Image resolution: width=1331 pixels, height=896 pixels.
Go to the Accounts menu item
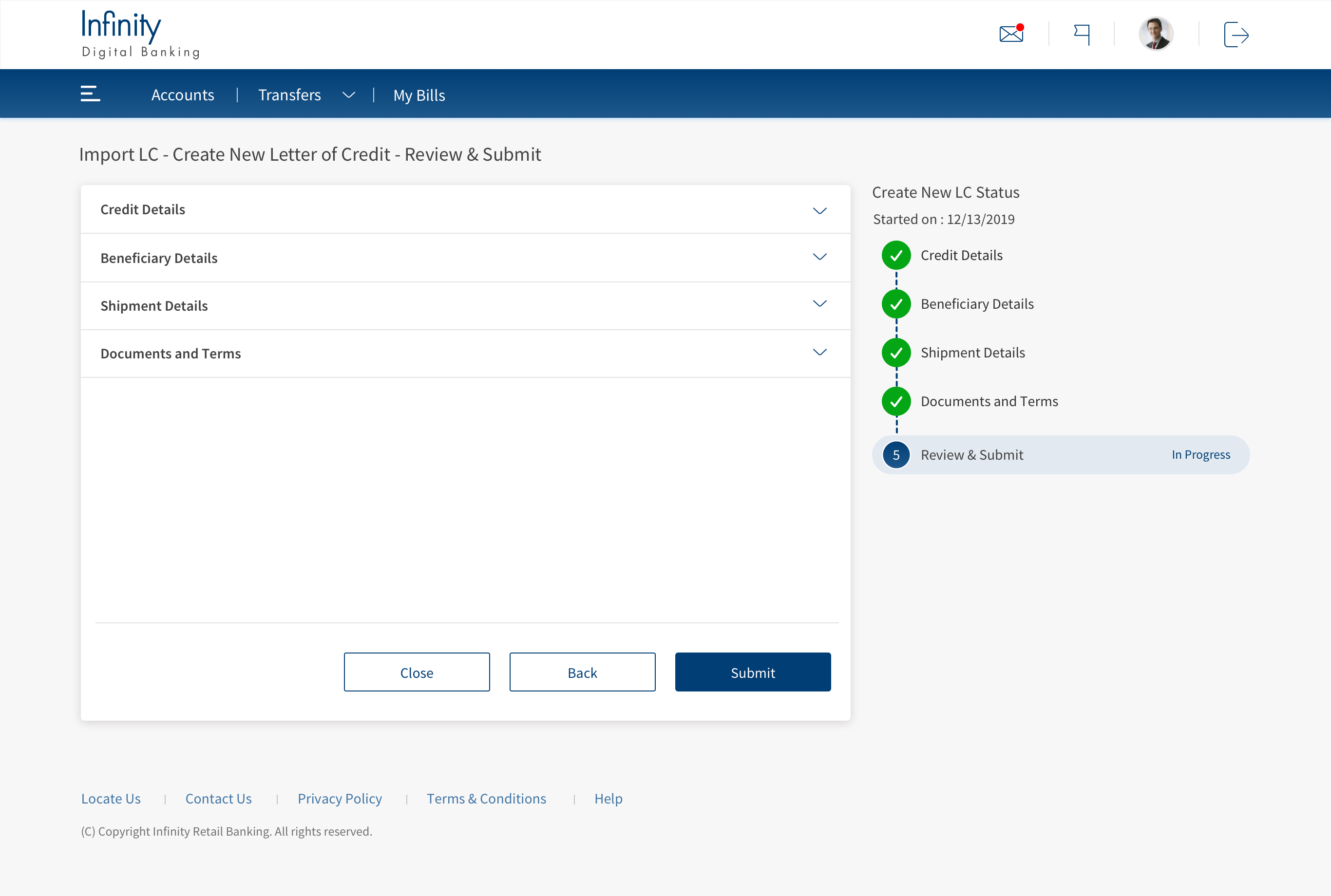[182, 95]
